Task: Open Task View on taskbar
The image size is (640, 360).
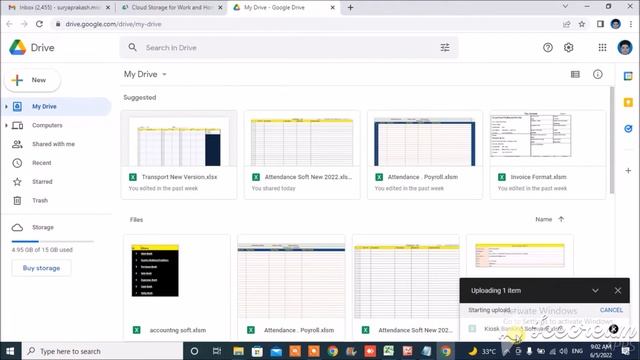Action: click(x=217, y=351)
